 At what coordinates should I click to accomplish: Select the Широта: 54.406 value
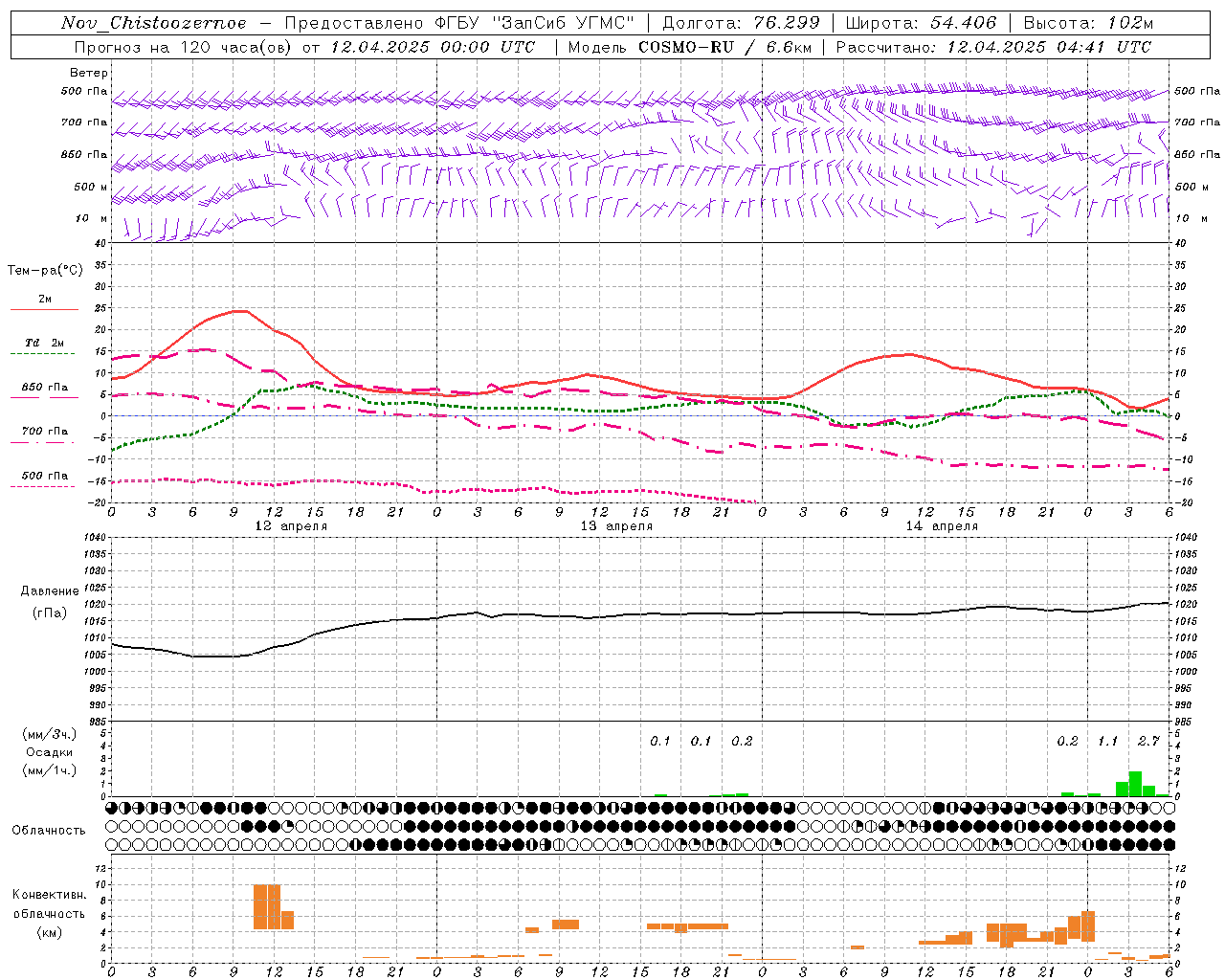pyautogui.click(x=921, y=23)
